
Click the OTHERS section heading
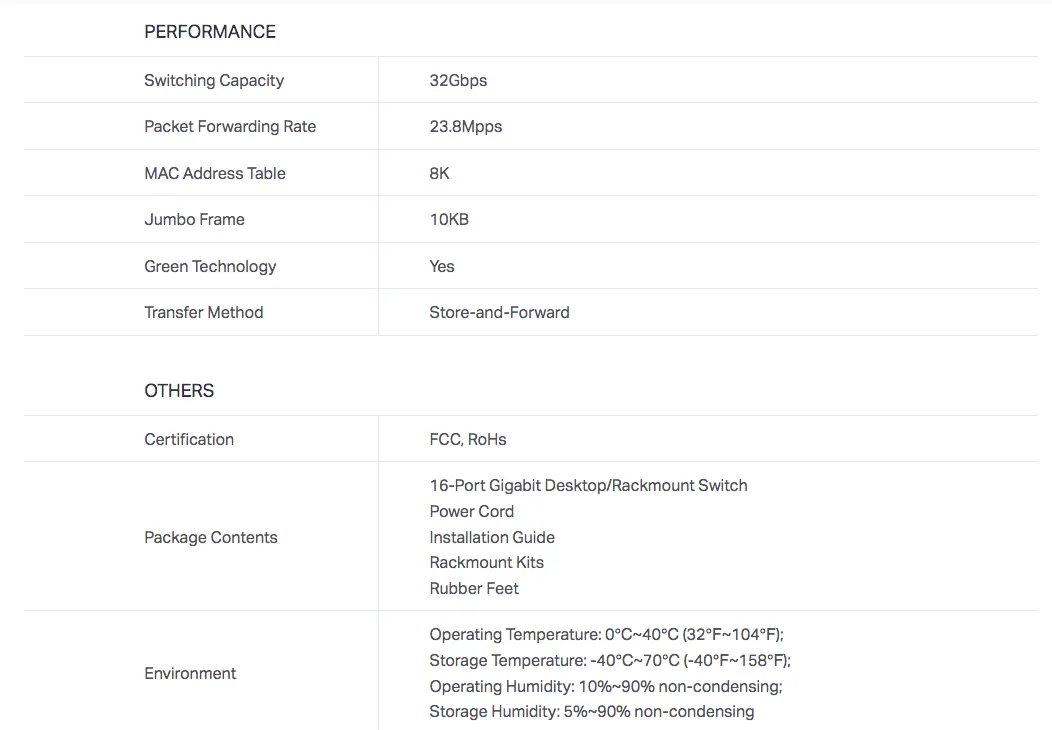tap(179, 391)
